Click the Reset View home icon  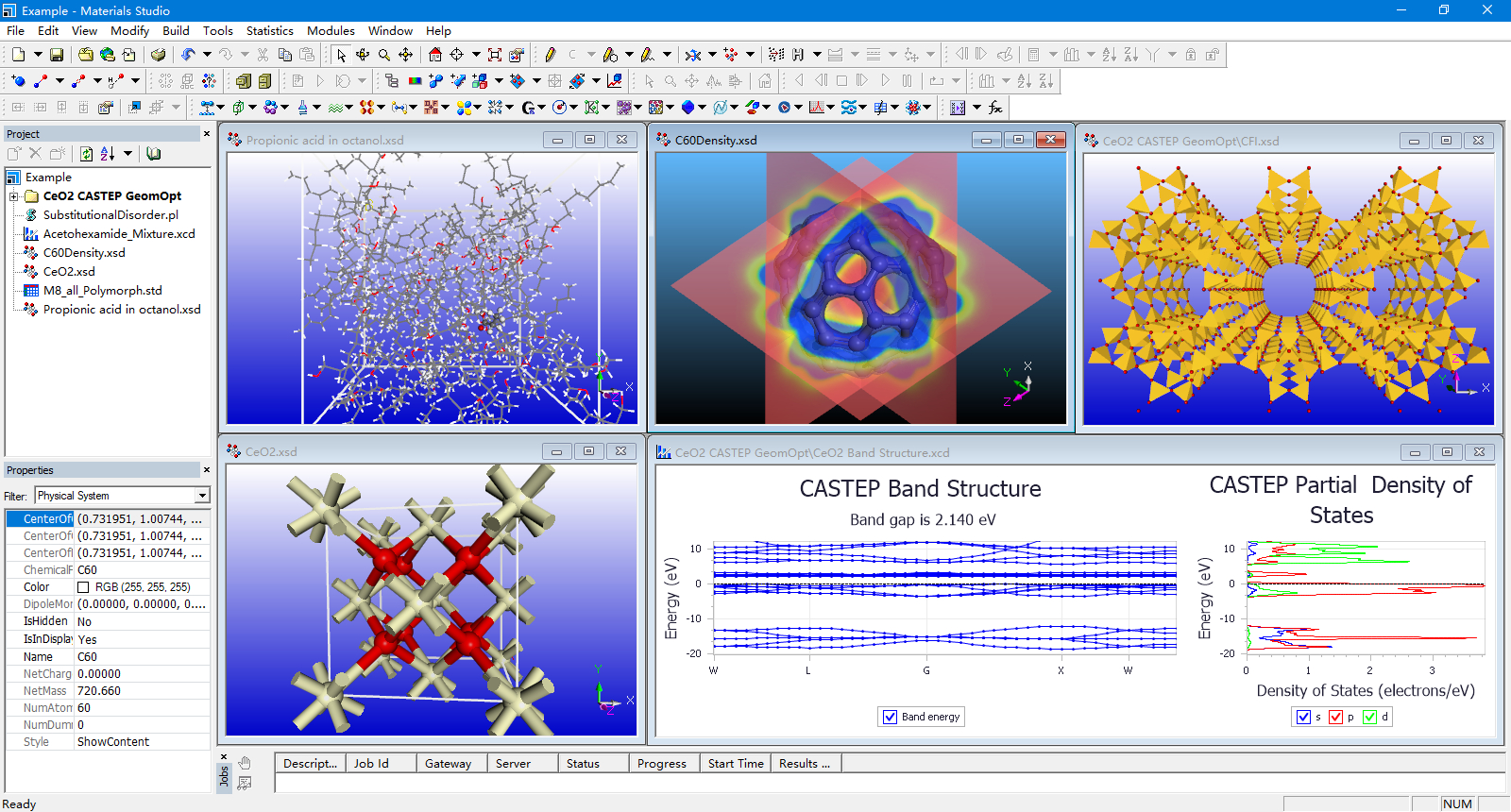tap(434, 55)
